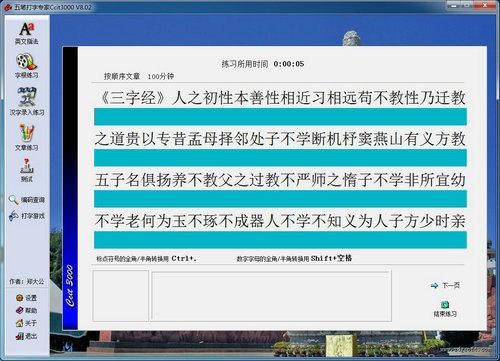Go to the next page with 下一页
500x361 pixels.
click(x=445, y=285)
